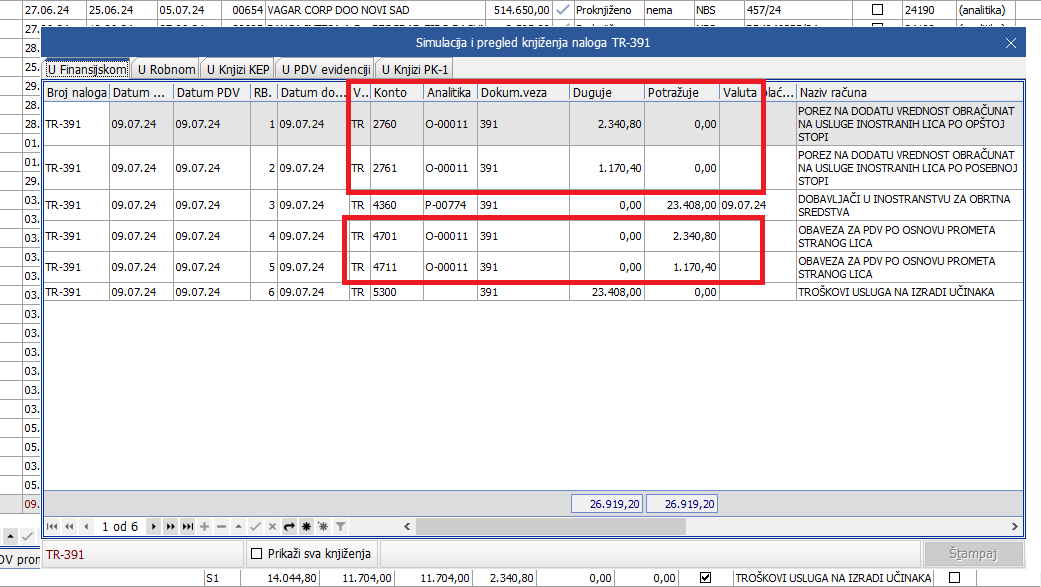Switch to the U Robnom tab
The image size is (1041, 587).
[x=166, y=69]
